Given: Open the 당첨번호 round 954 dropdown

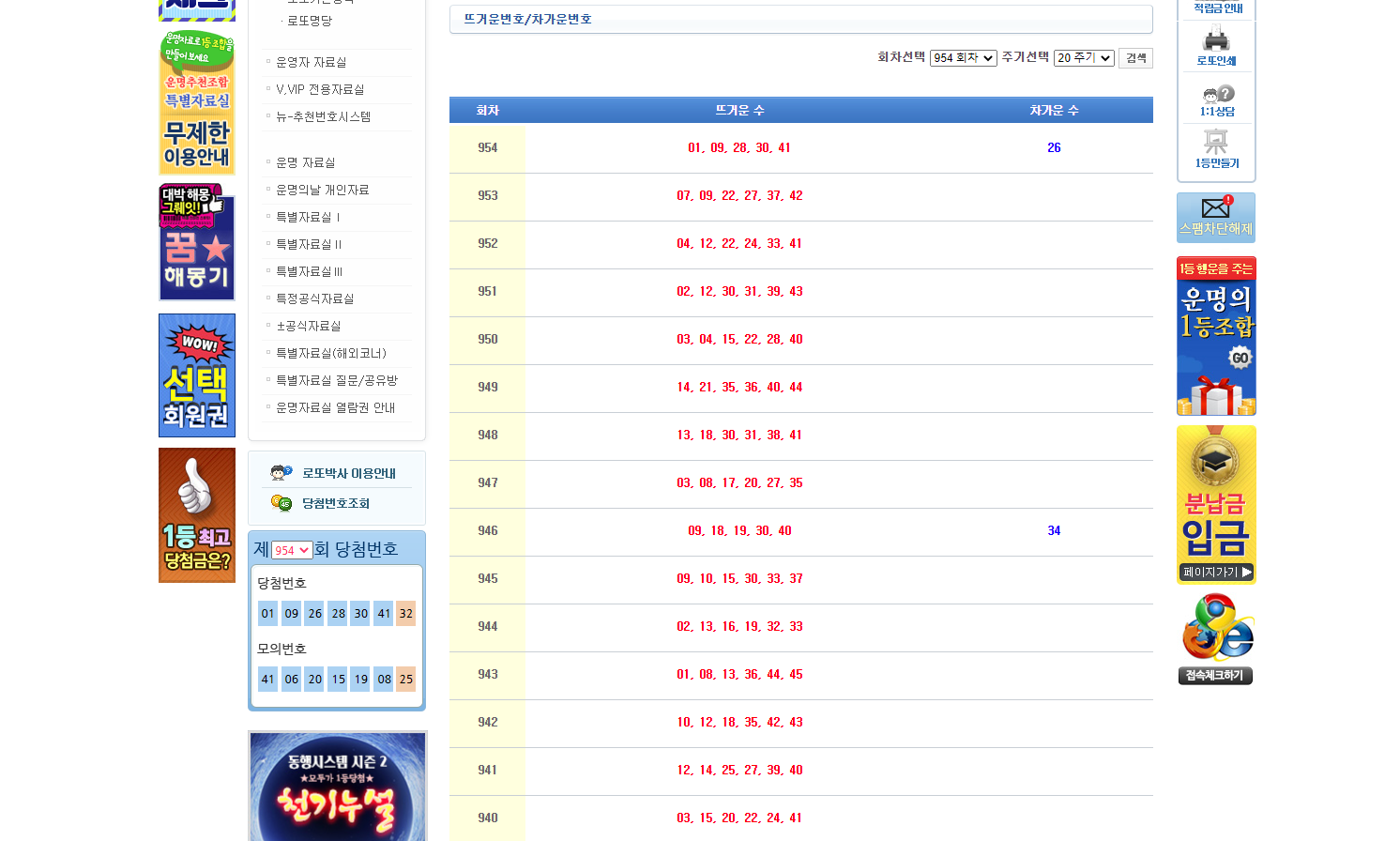Looking at the screenshot, I should pos(292,550).
